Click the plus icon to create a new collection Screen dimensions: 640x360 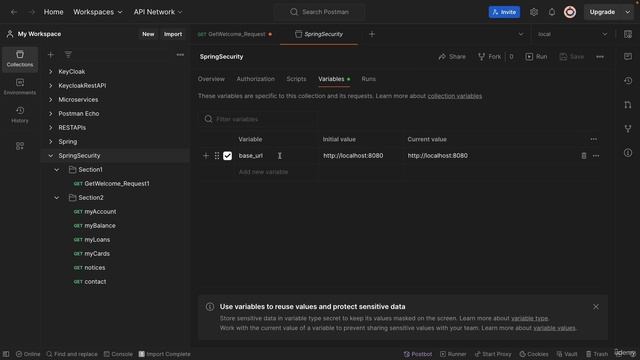click(x=51, y=55)
